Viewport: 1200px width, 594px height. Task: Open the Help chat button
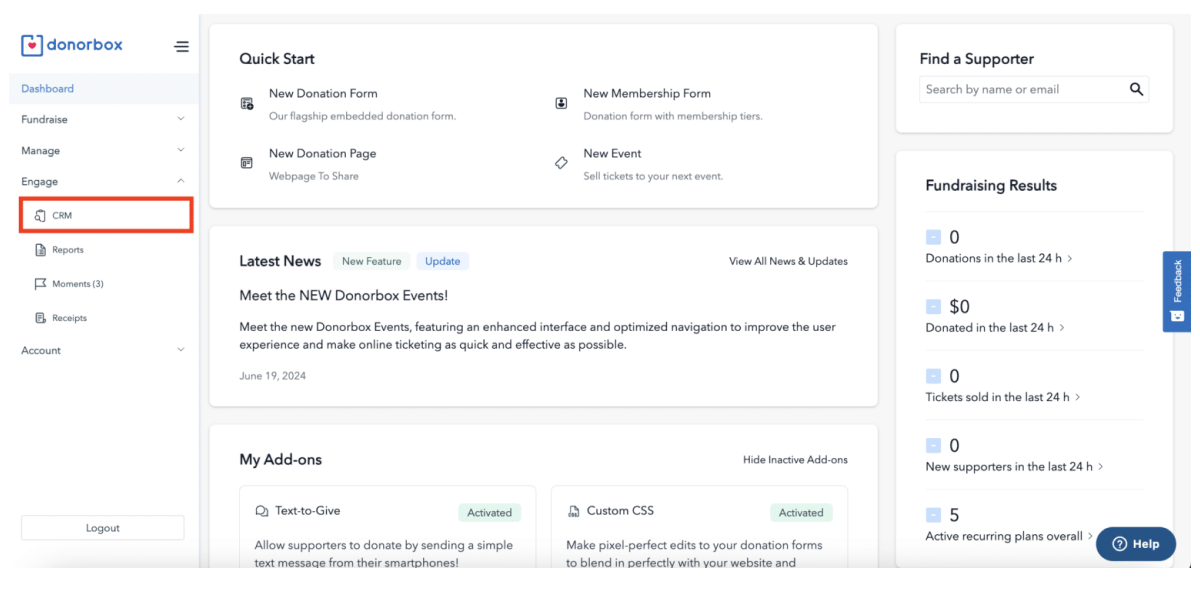pyautogui.click(x=1136, y=544)
